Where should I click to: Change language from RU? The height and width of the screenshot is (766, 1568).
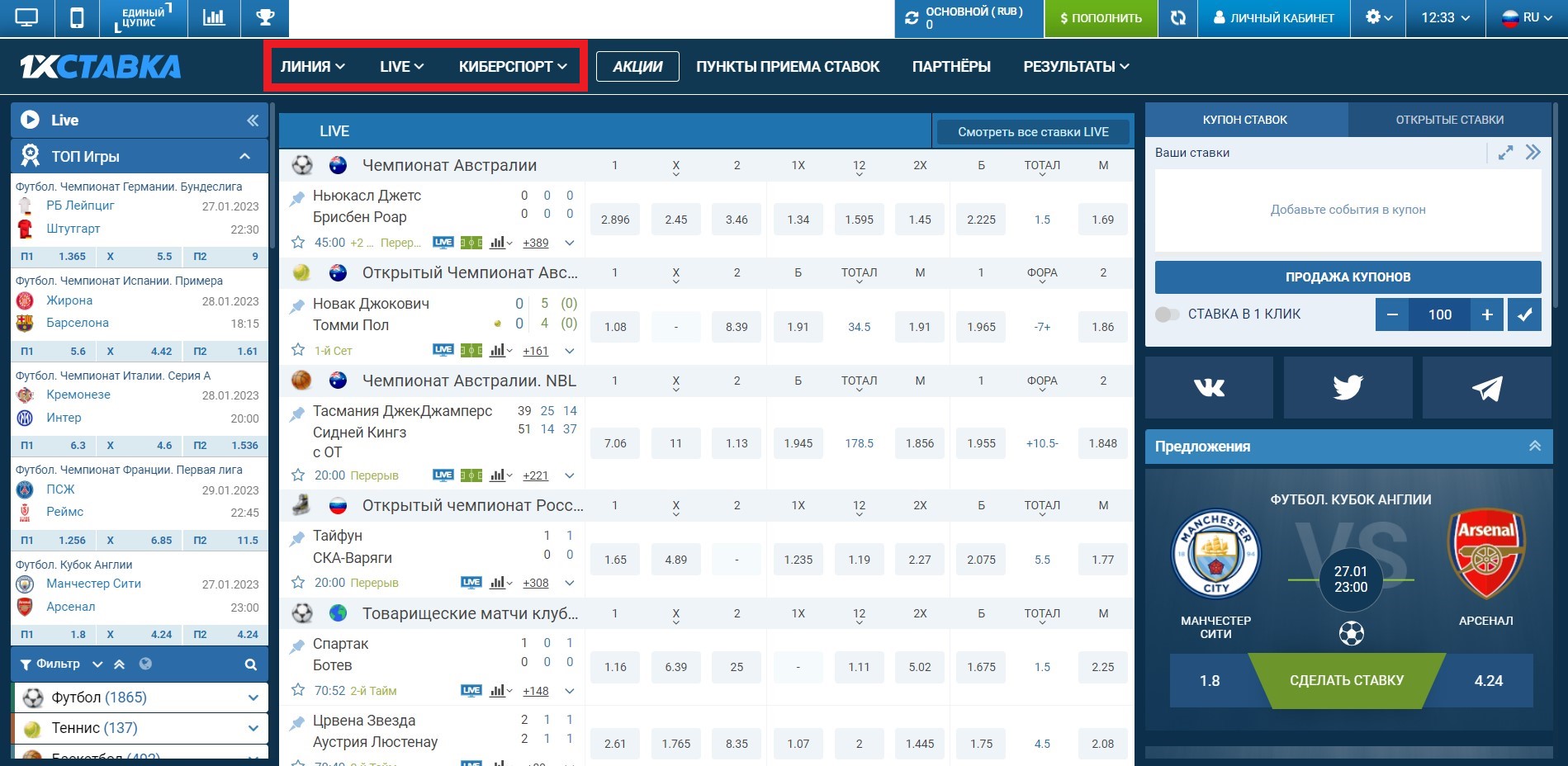1527,17
